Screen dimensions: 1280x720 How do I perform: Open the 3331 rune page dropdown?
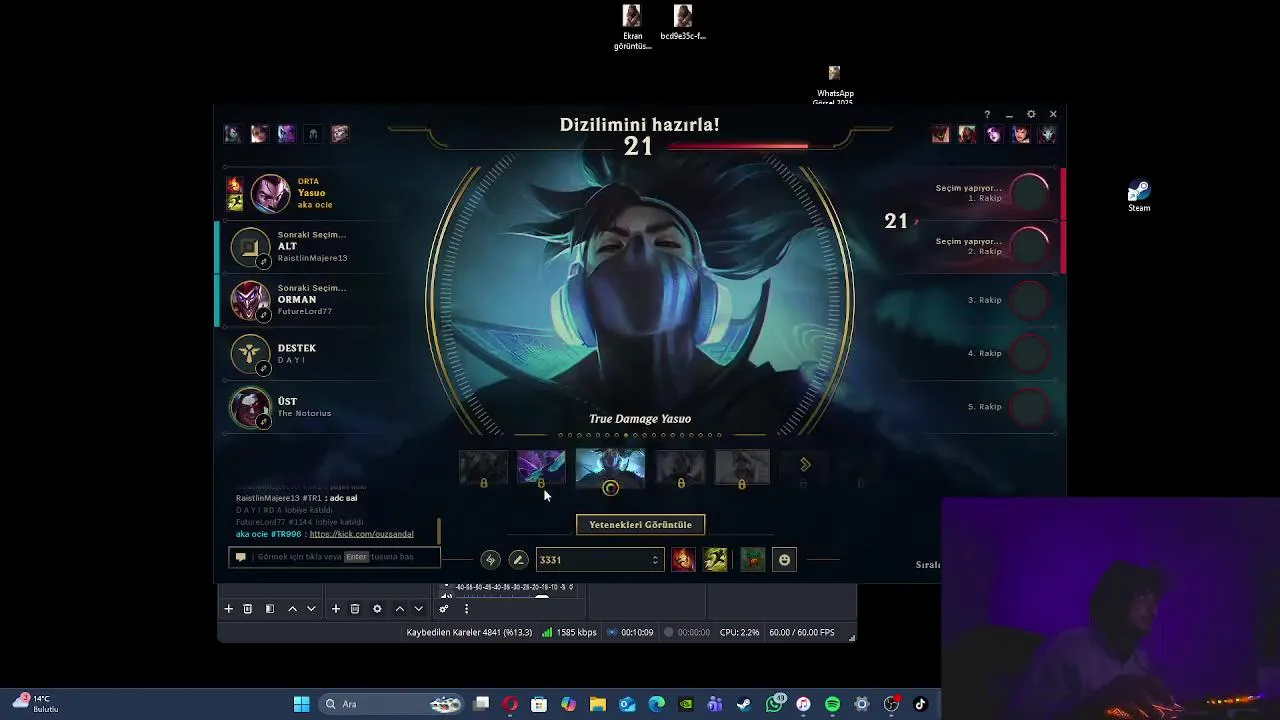(599, 560)
